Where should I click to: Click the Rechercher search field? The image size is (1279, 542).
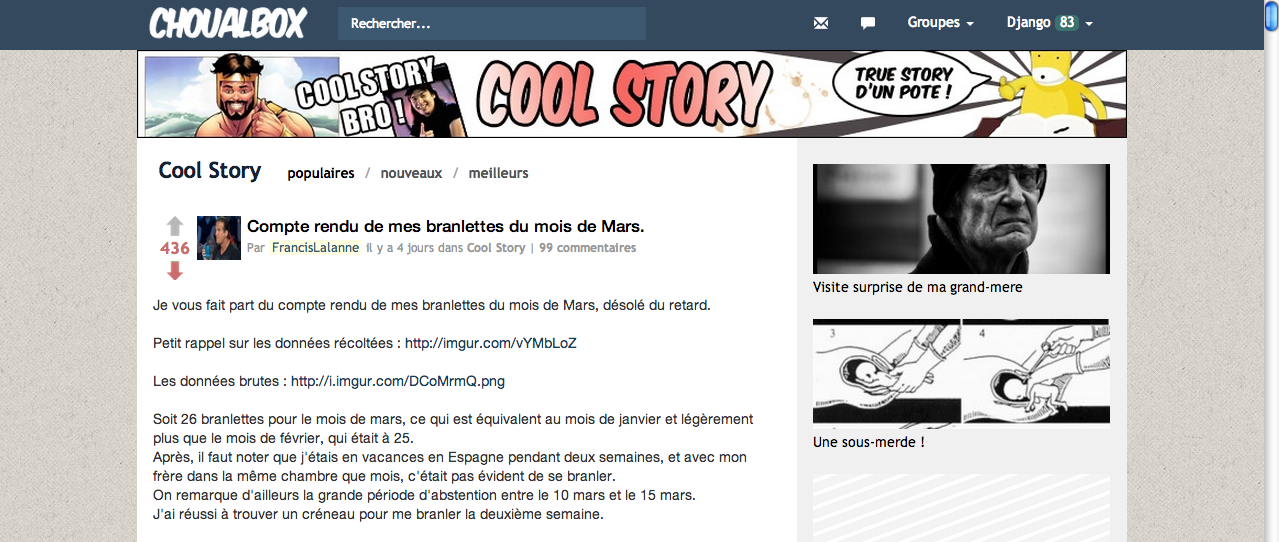pyautogui.click(x=492, y=23)
